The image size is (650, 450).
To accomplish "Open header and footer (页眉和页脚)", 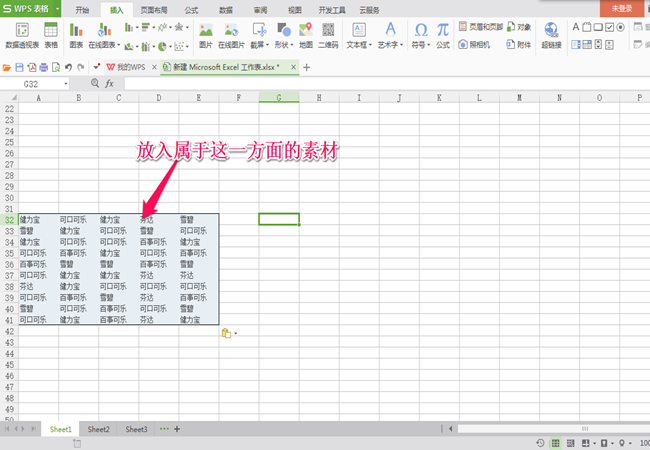I will (x=481, y=27).
